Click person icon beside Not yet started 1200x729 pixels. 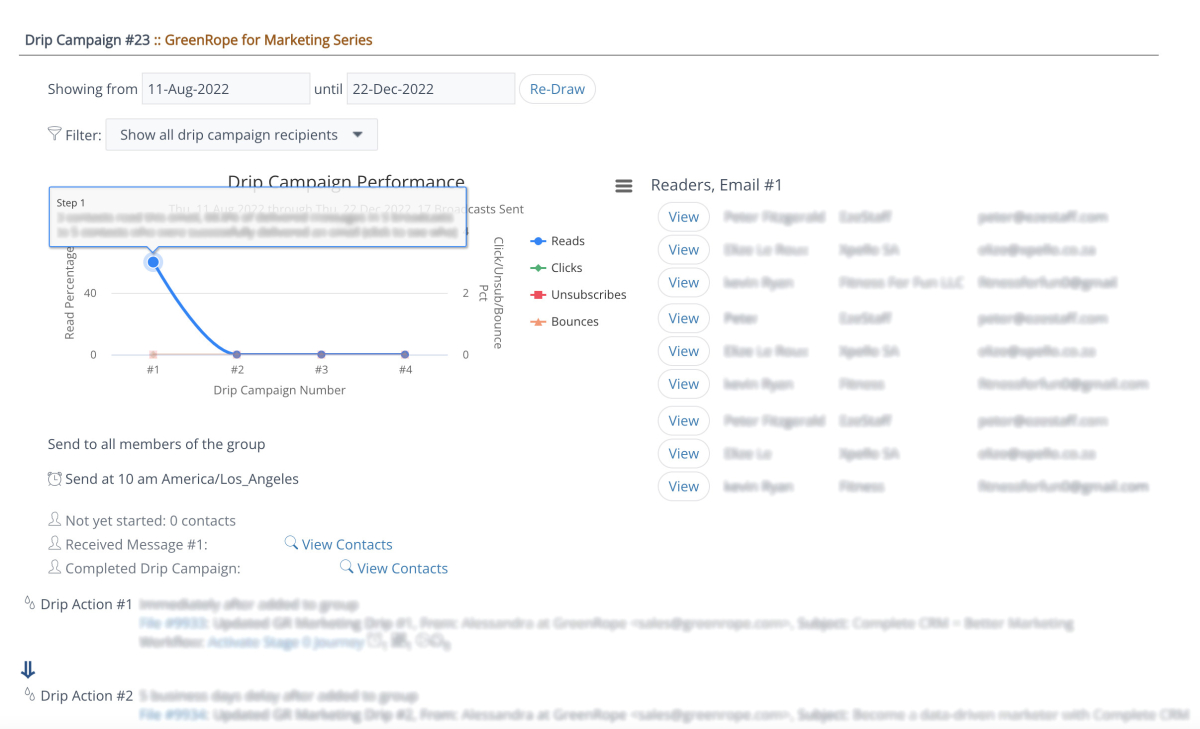(x=55, y=520)
